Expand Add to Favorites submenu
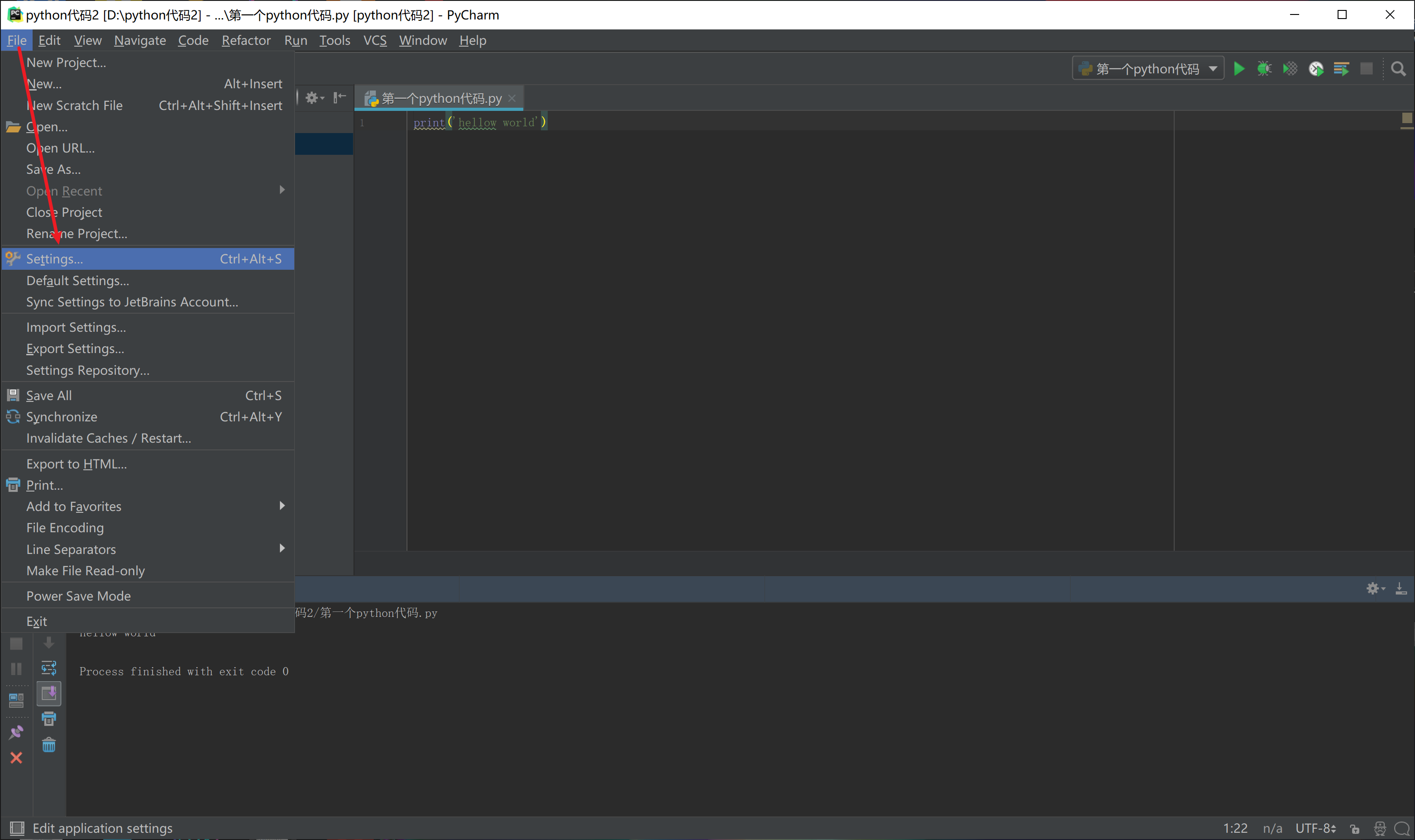The height and width of the screenshot is (840, 1415). click(148, 506)
